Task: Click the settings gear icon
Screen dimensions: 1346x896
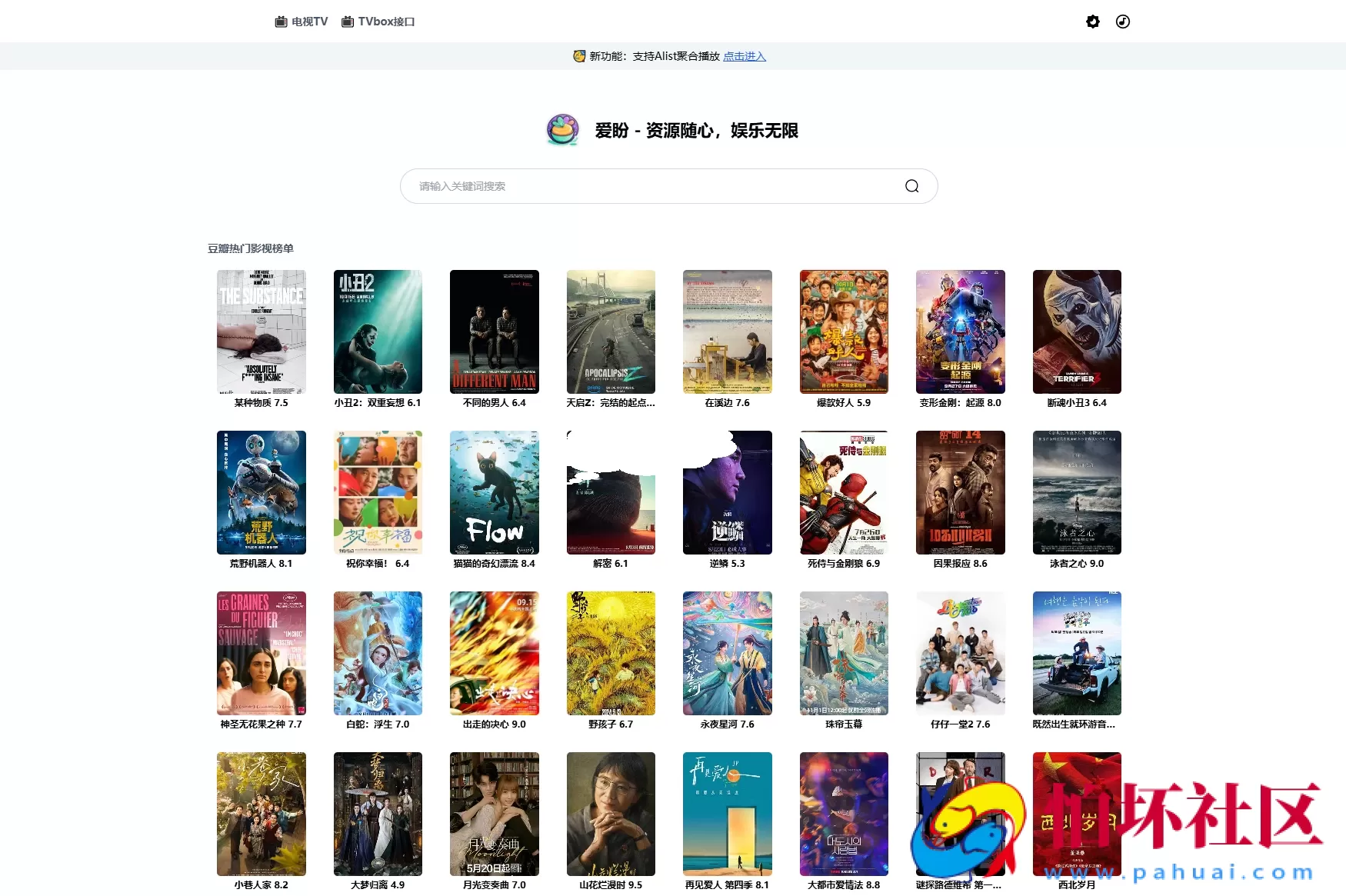Action: [1092, 22]
